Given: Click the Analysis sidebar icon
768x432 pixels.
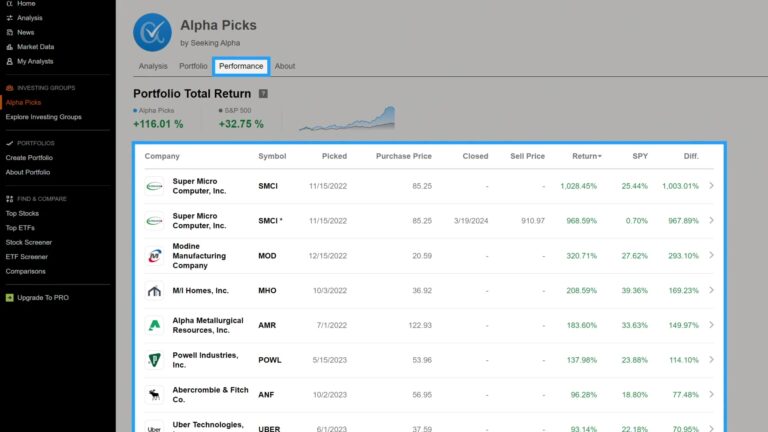Looking at the screenshot, I should [x=9, y=18].
